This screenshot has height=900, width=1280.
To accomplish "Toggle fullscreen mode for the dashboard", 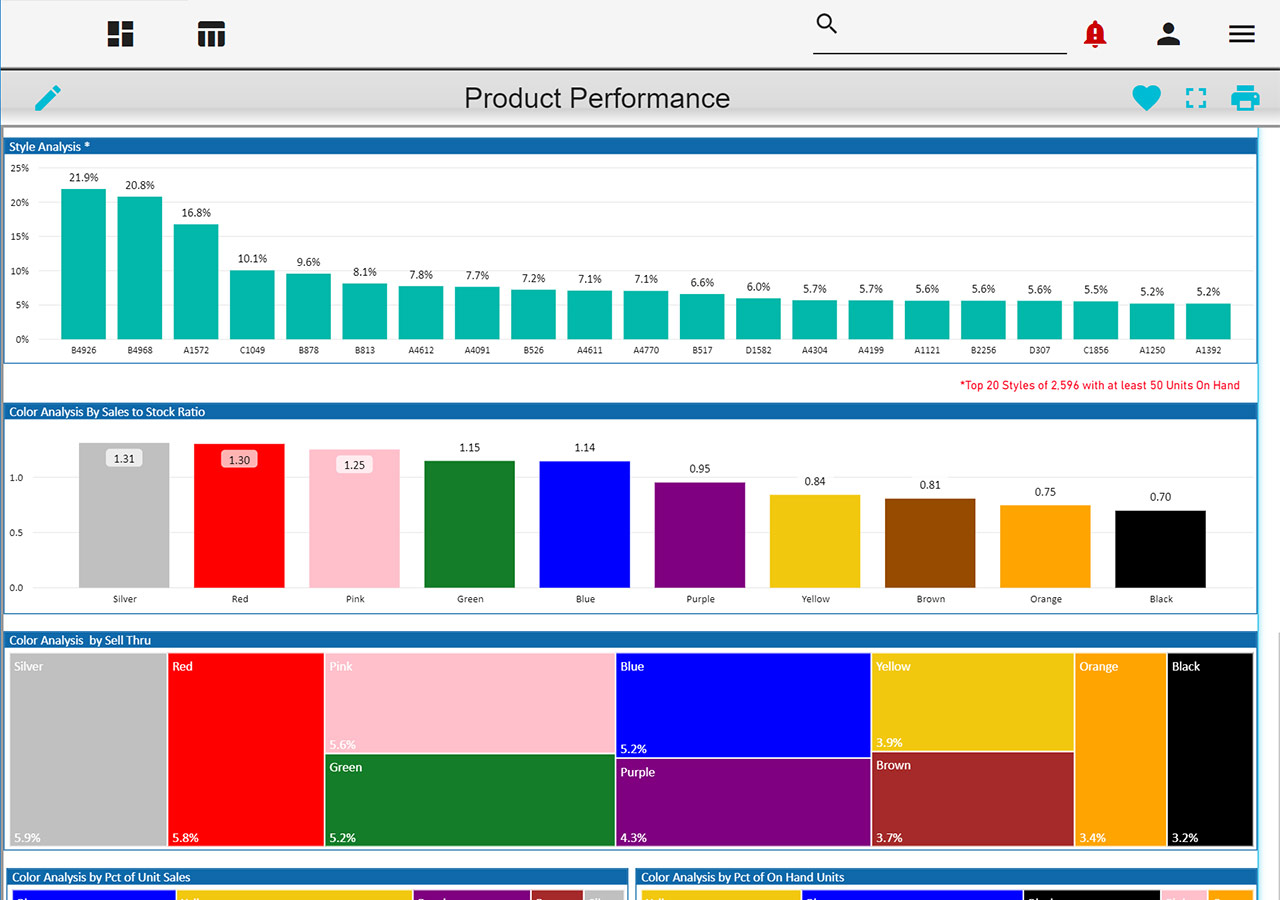I will coord(1196,98).
